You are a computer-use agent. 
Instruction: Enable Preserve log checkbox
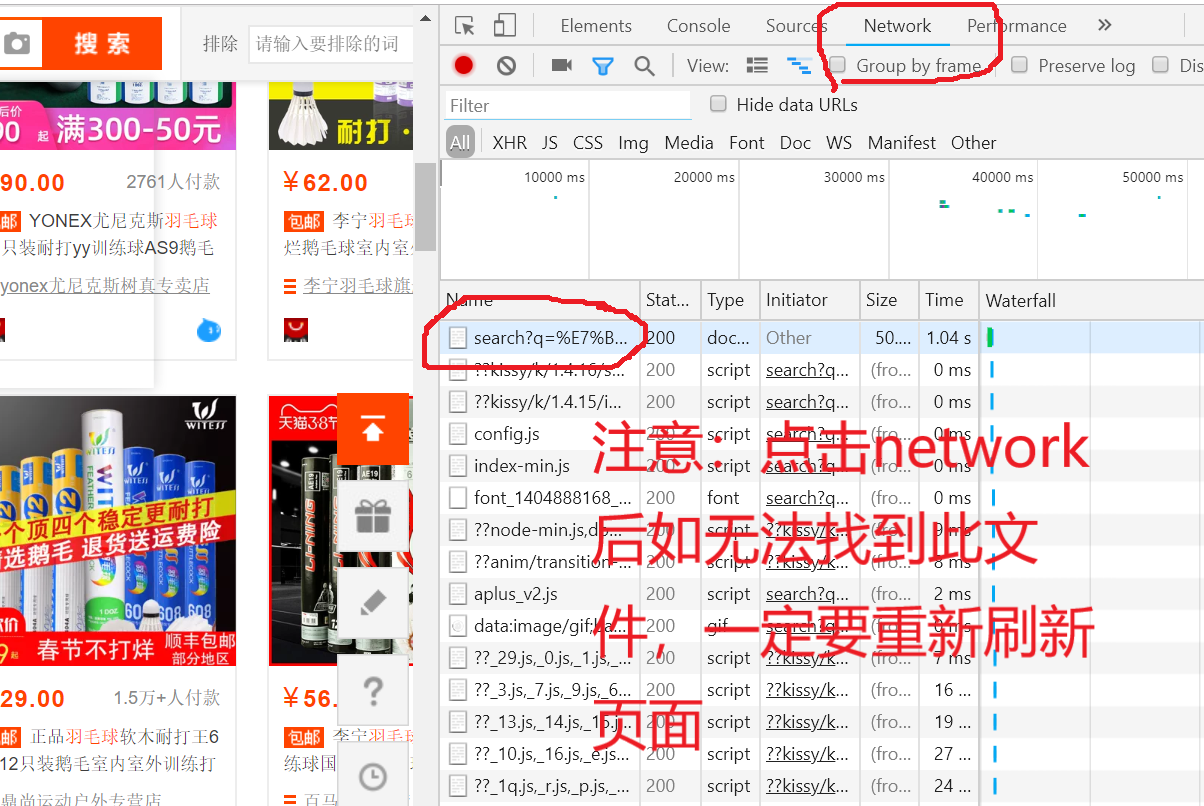click(x=1019, y=65)
